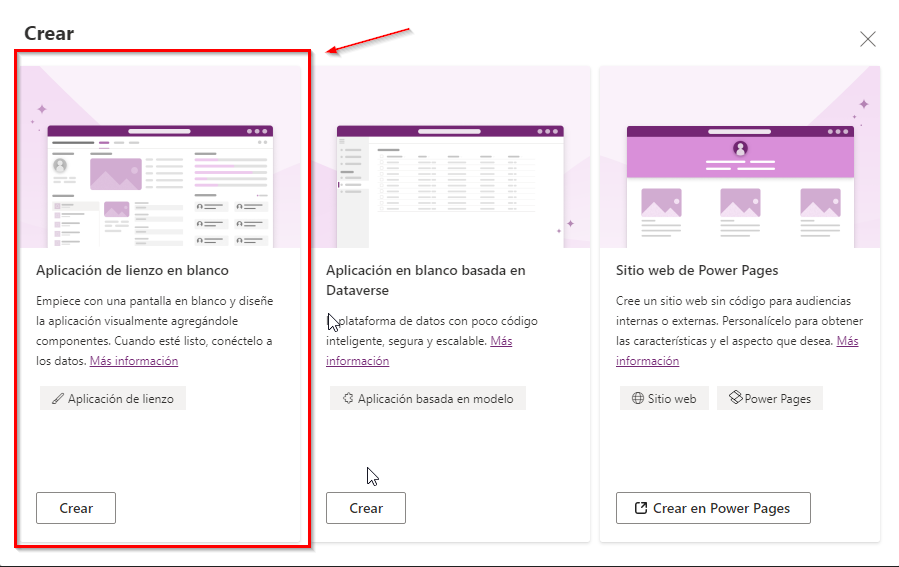
Task: Click the gear icon in Aplicación basada en modelo
Action: 348,398
